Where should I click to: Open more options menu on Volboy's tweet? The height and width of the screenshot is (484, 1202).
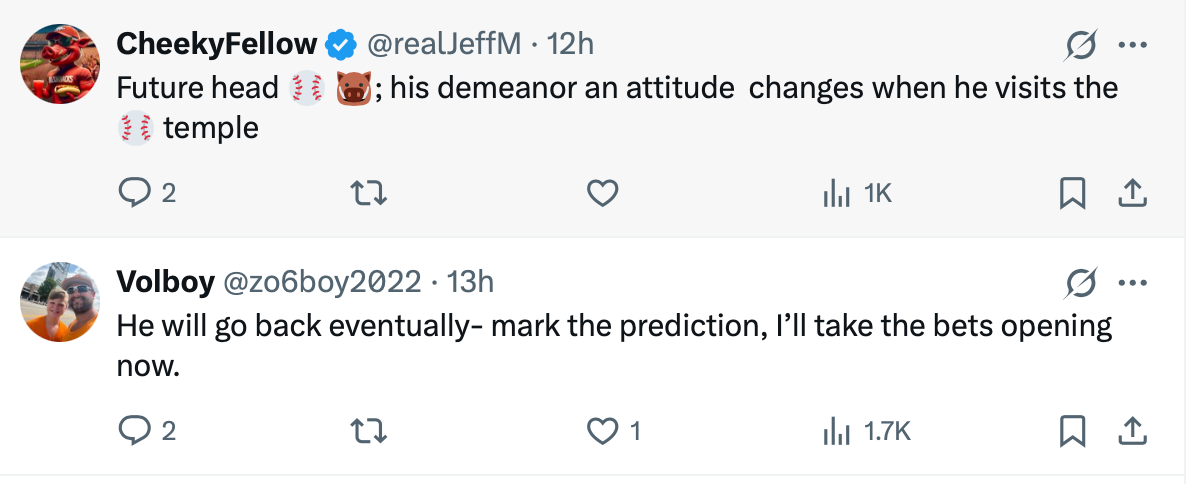pyautogui.click(x=1132, y=283)
